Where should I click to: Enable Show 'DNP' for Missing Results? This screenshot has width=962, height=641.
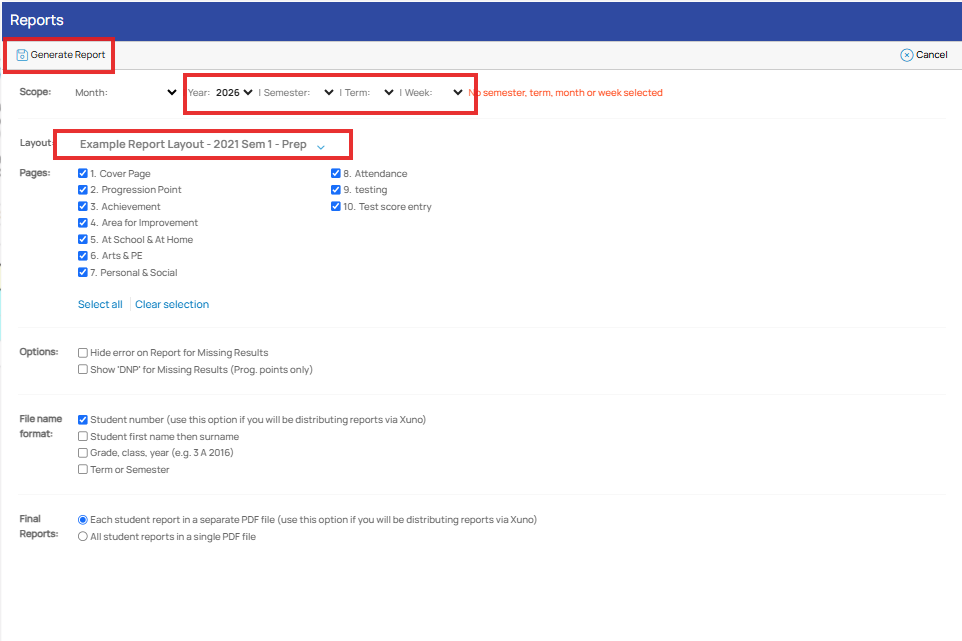[83, 369]
